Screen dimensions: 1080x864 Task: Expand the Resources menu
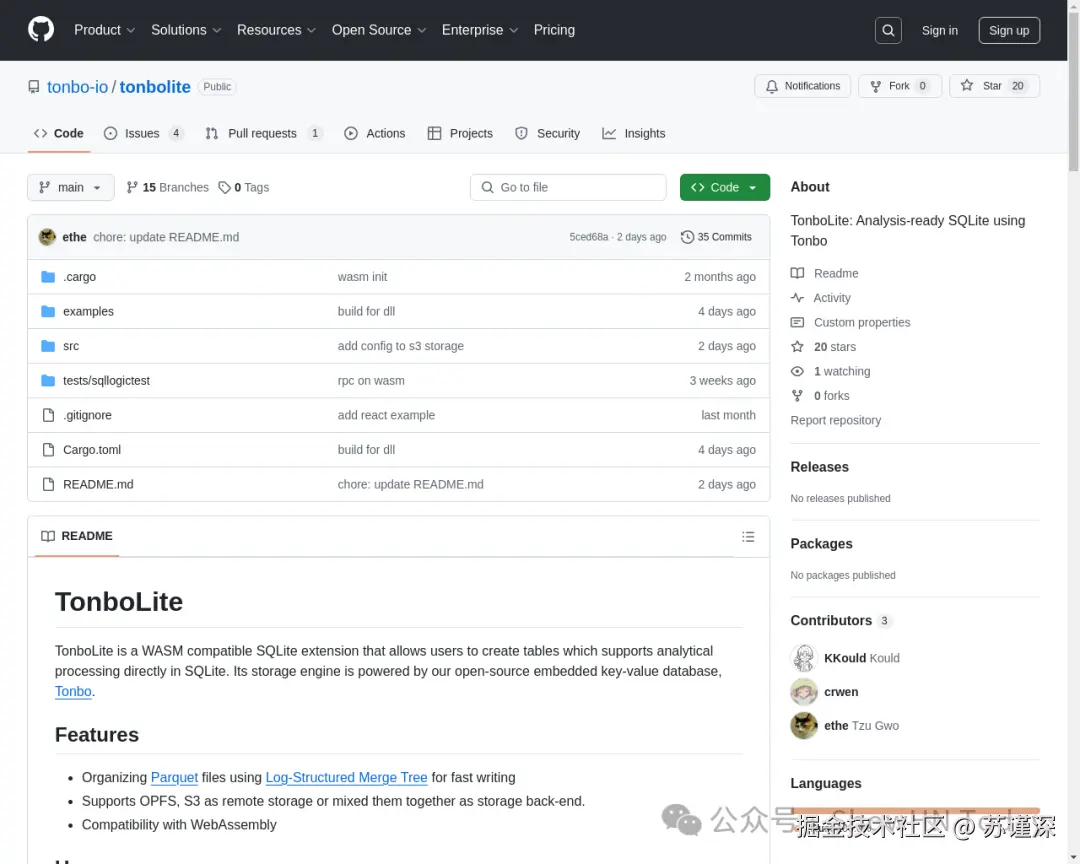click(276, 30)
